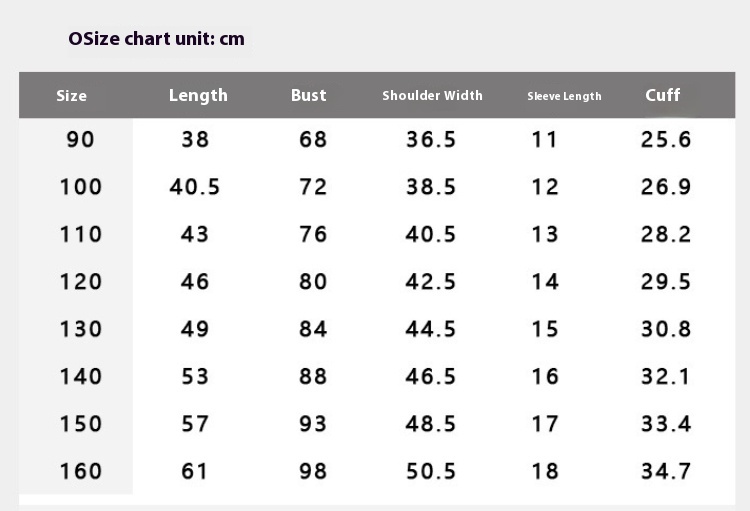The height and width of the screenshot is (511, 750).
Task: Click the "Size chart unit: cm" title
Action: pyautogui.click(x=156, y=39)
